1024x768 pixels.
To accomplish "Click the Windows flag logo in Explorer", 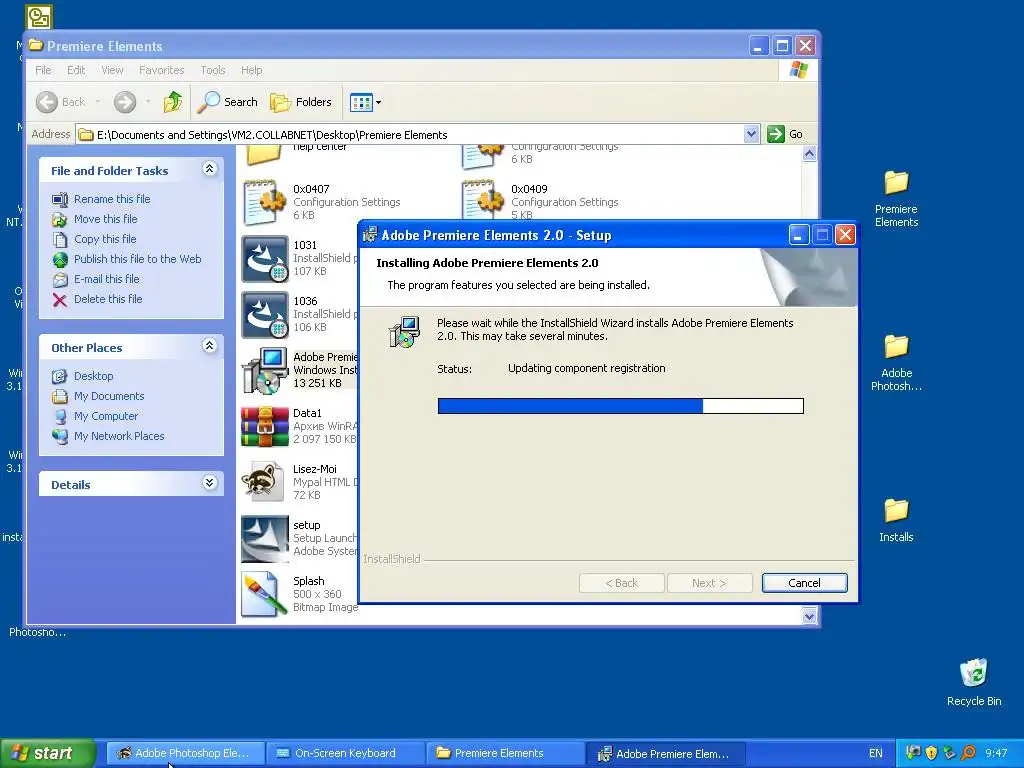I will coord(798,70).
